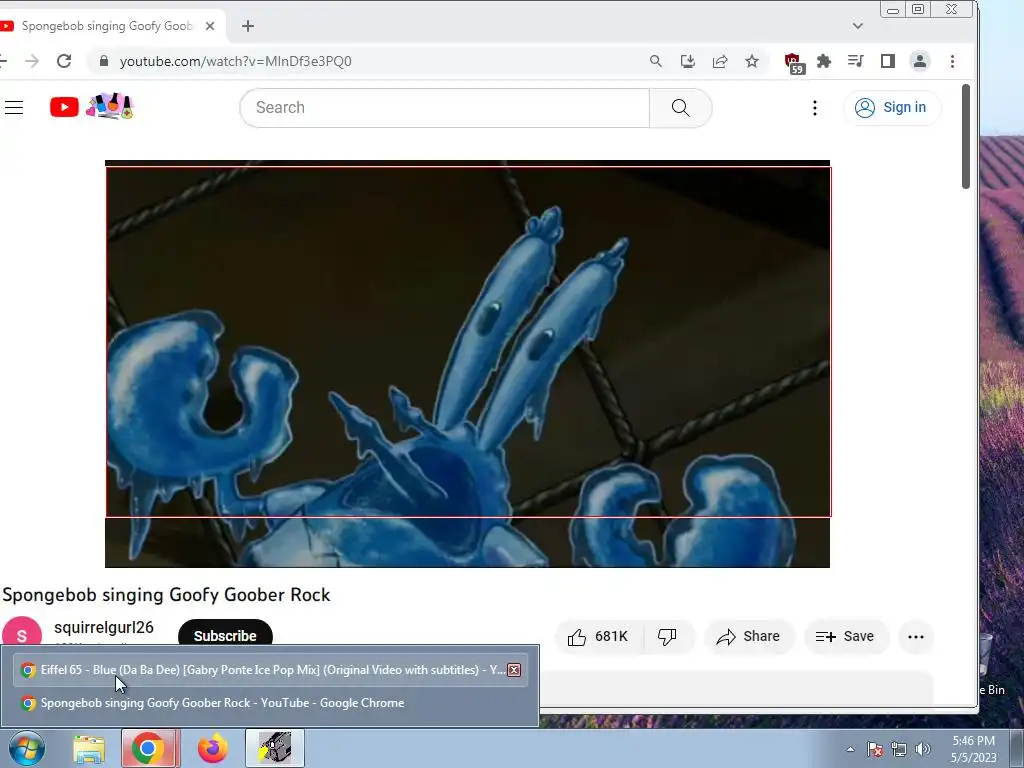The height and width of the screenshot is (768, 1024).
Task: Open the volume speaker icon in tray
Action: pyautogui.click(x=923, y=750)
